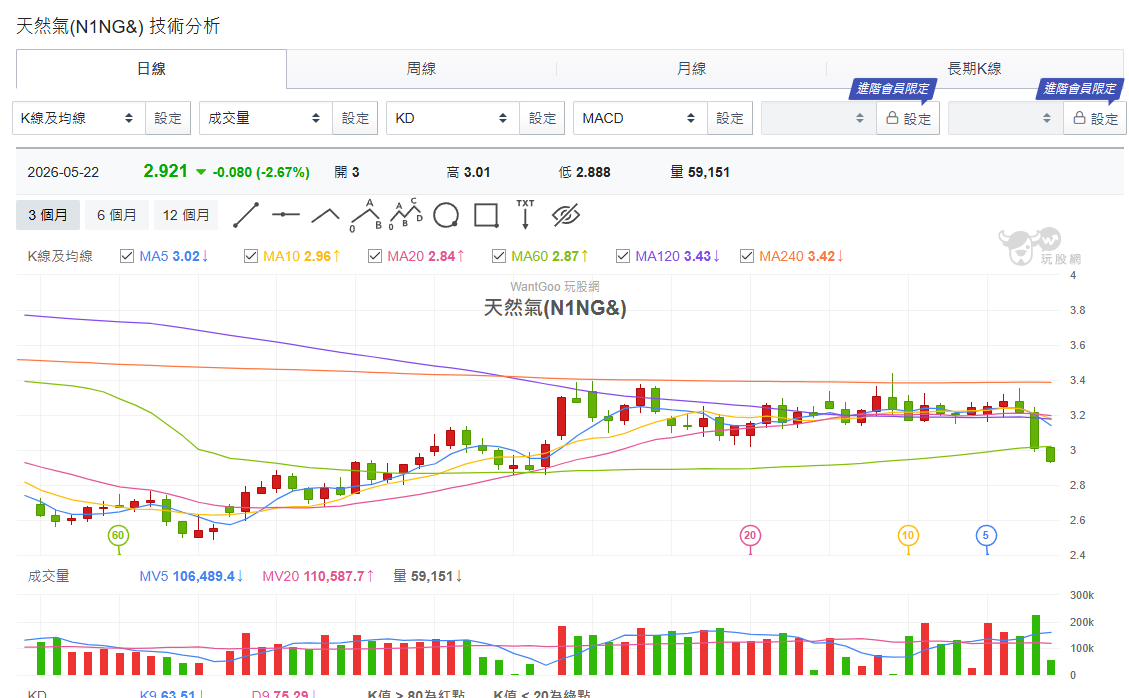Viewport: 1129px width, 698px height.
Task: Switch to the 長期K線 tab
Action: pyautogui.click(x=974, y=68)
